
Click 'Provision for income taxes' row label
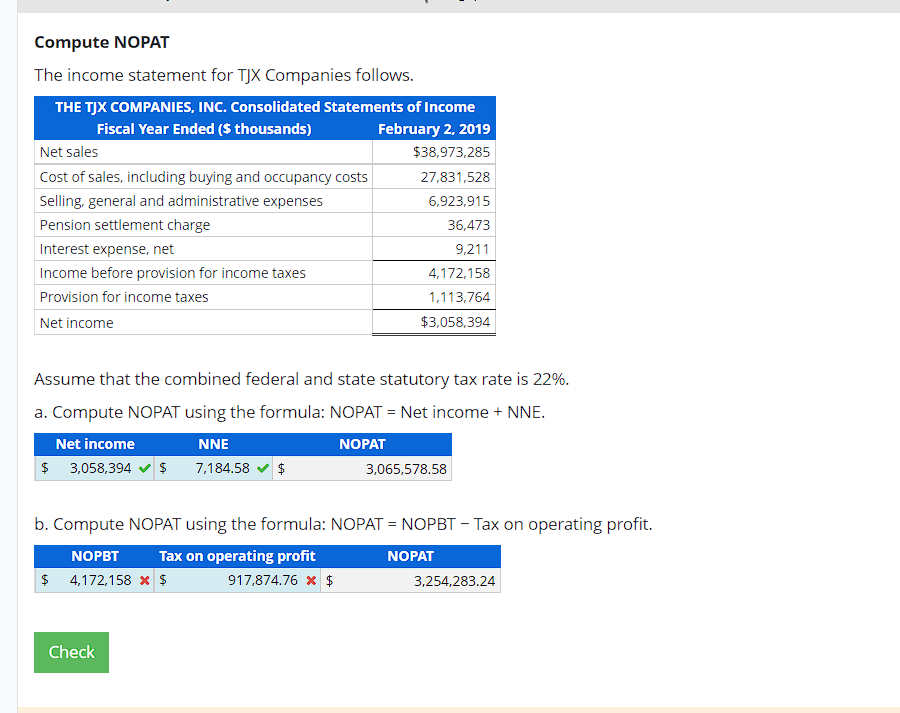(124, 297)
